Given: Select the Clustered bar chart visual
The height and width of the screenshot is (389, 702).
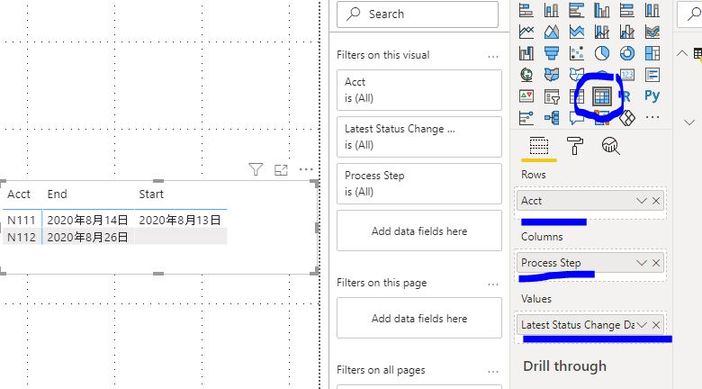Looking at the screenshot, I should click(577, 10).
